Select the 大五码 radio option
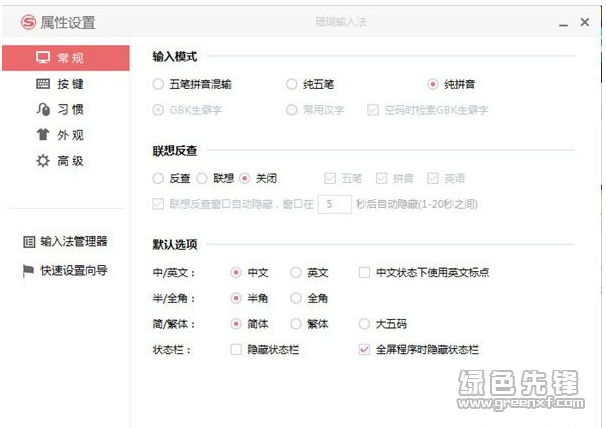Screen dimensions: 606x428 tap(364, 324)
